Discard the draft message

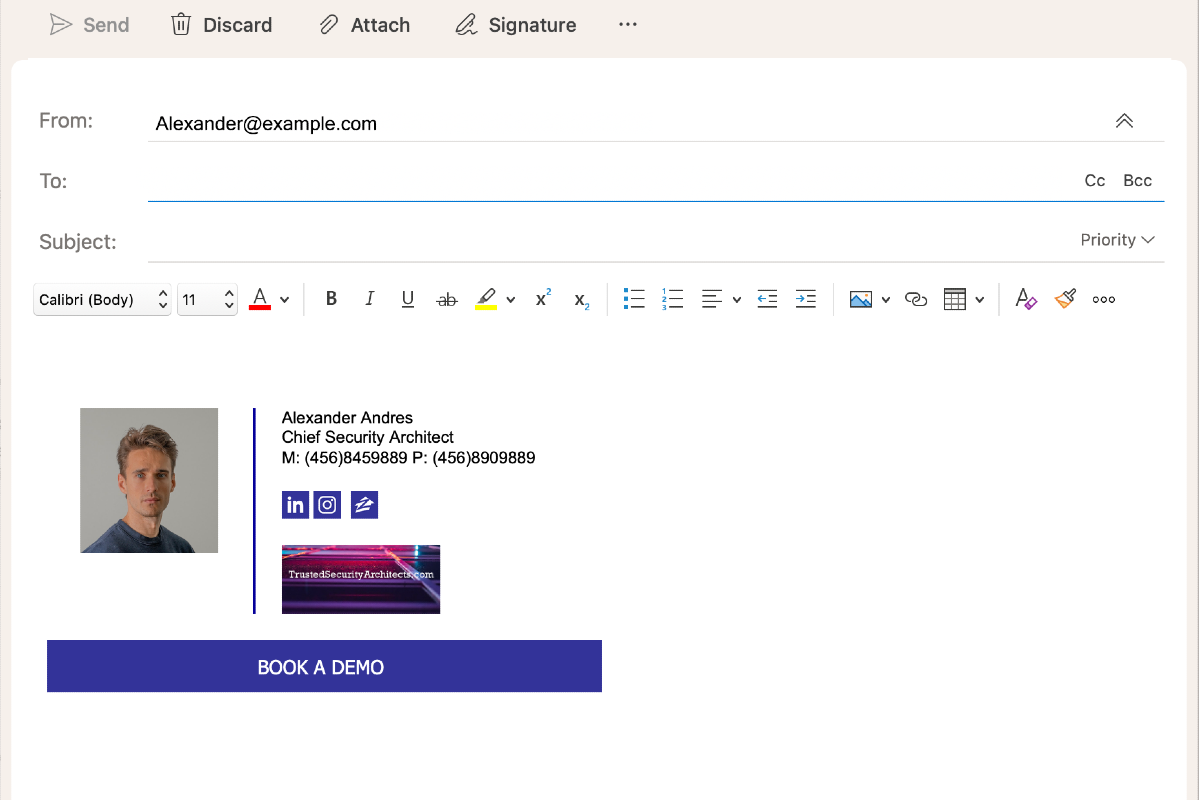pos(221,25)
